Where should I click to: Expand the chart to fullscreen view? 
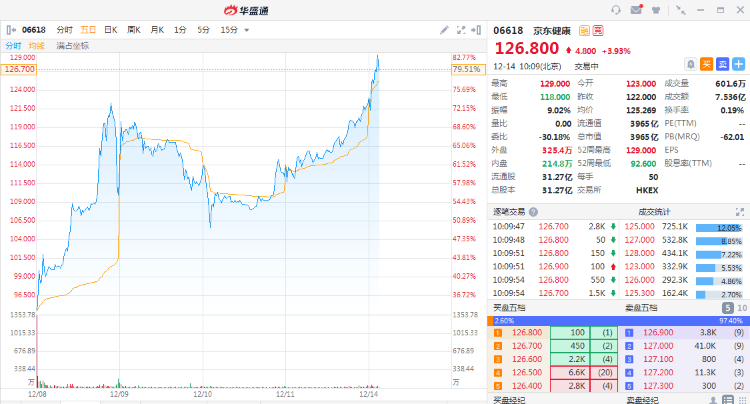pos(461,30)
